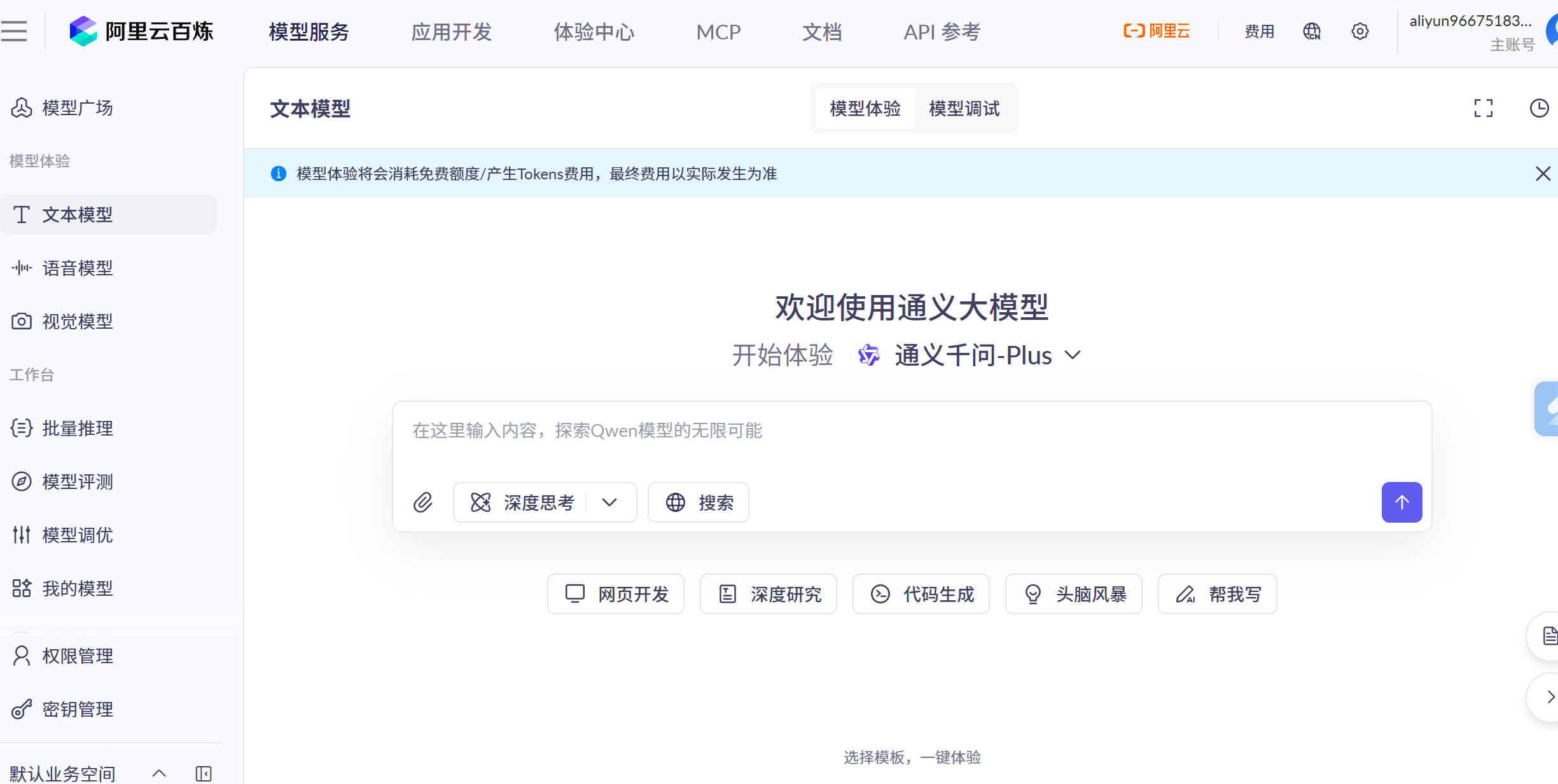The height and width of the screenshot is (784, 1558).
Task: Open the 通义千问-Plus model selector
Action: 973,355
